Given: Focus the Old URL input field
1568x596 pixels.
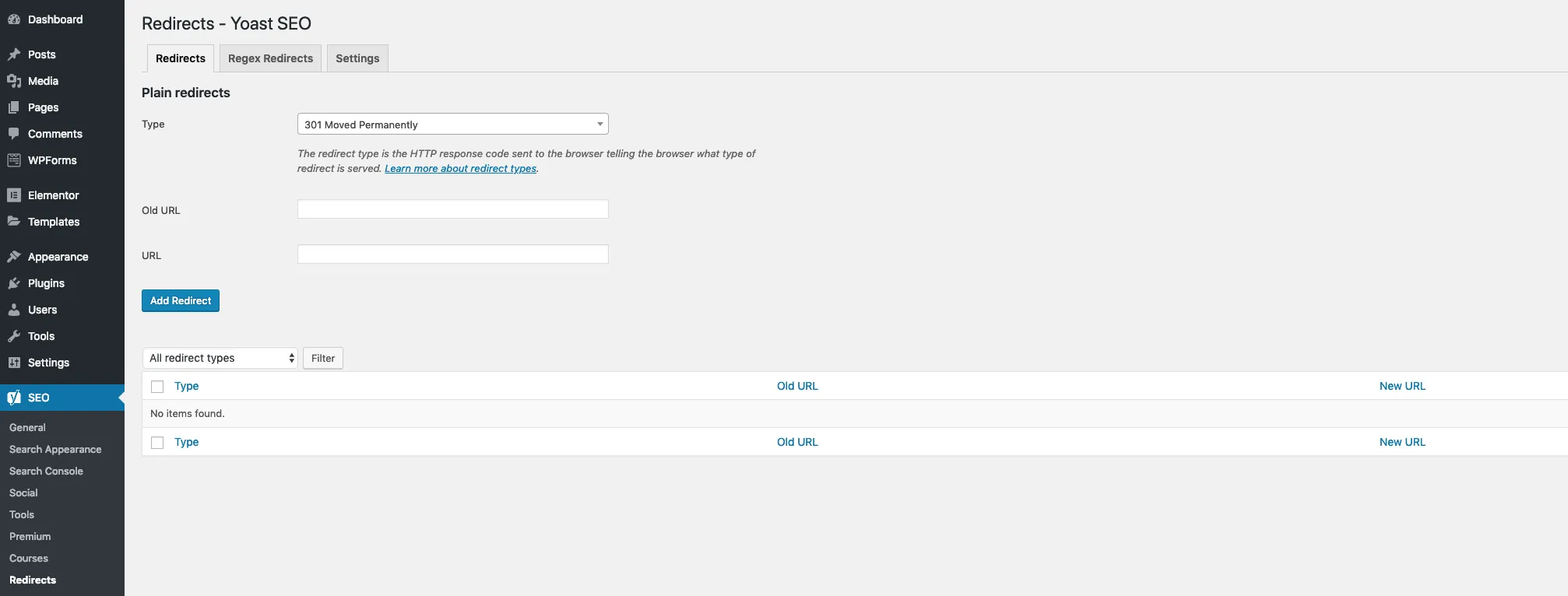Looking at the screenshot, I should click(452, 209).
